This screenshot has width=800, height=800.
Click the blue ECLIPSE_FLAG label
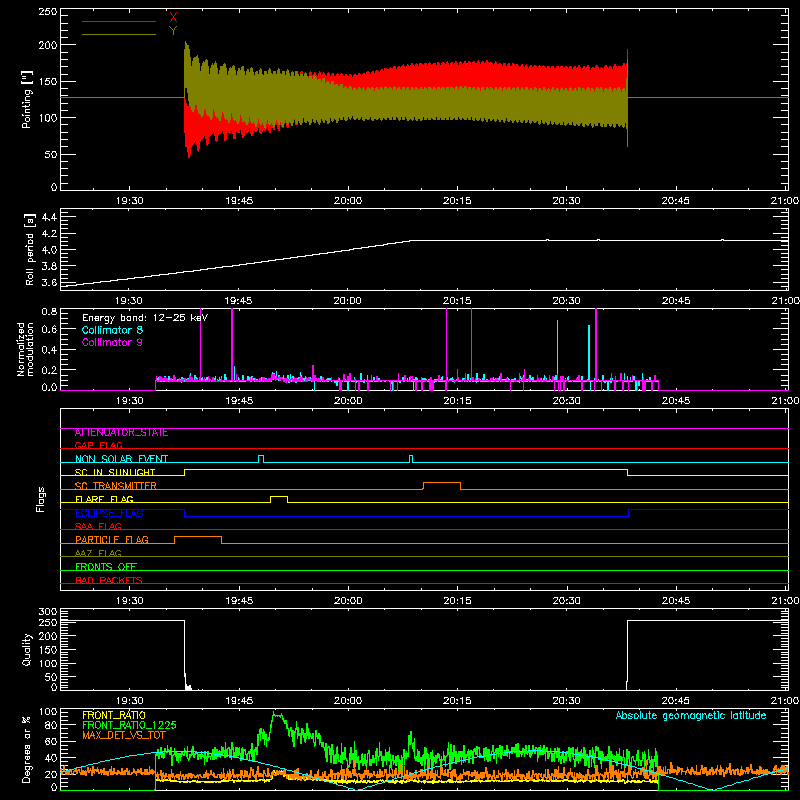click(x=109, y=513)
